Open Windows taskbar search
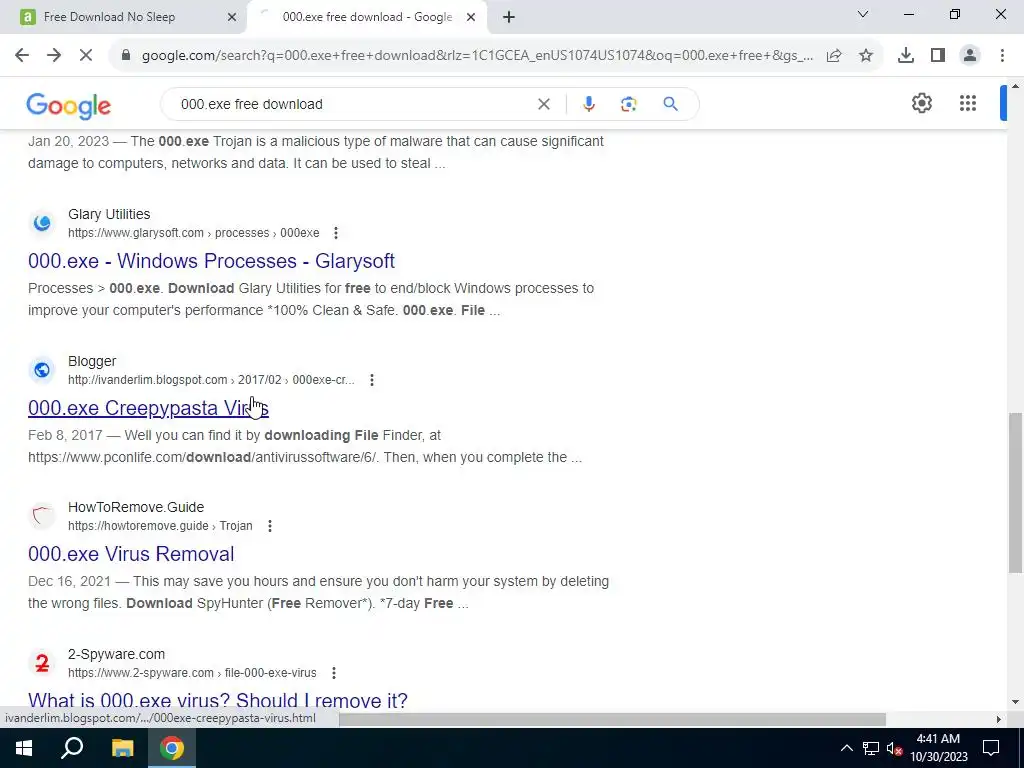The height and width of the screenshot is (768, 1024). coord(72,748)
